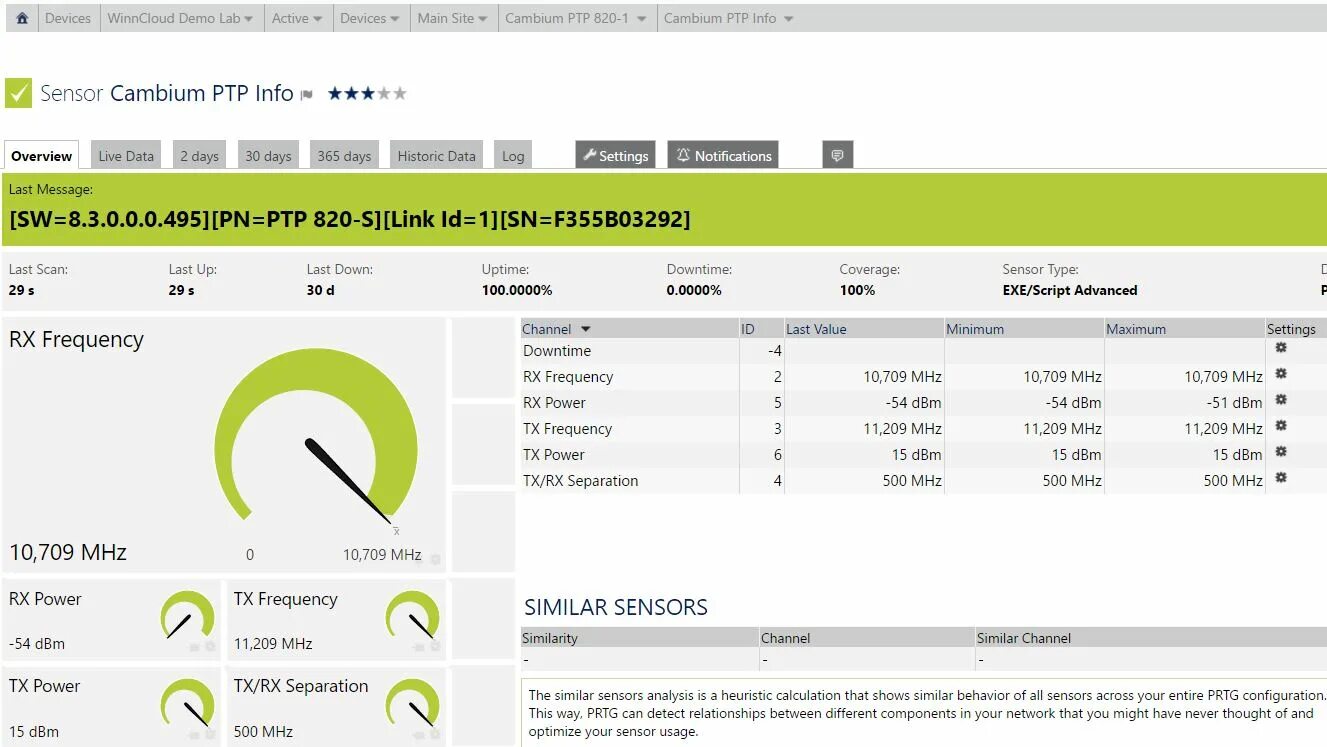The height and width of the screenshot is (747, 1327).
Task: Select the RX Power mini gauge
Action: (x=188, y=616)
